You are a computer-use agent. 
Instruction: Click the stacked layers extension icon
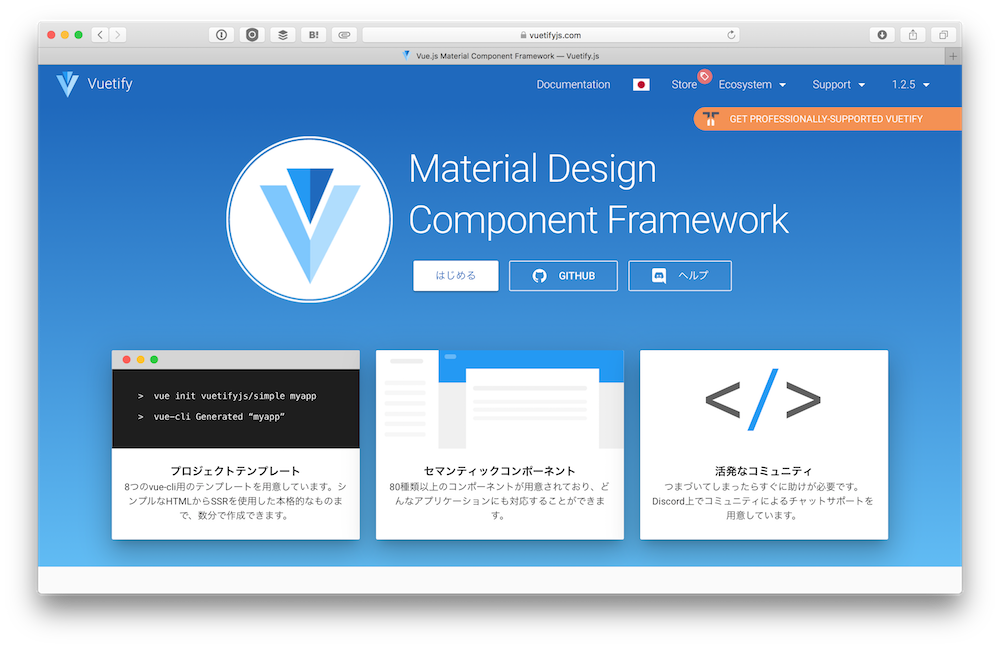[x=283, y=35]
